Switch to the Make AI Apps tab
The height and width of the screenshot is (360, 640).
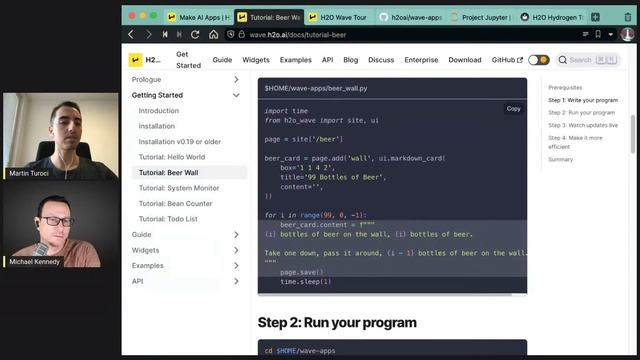click(x=199, y=17)
